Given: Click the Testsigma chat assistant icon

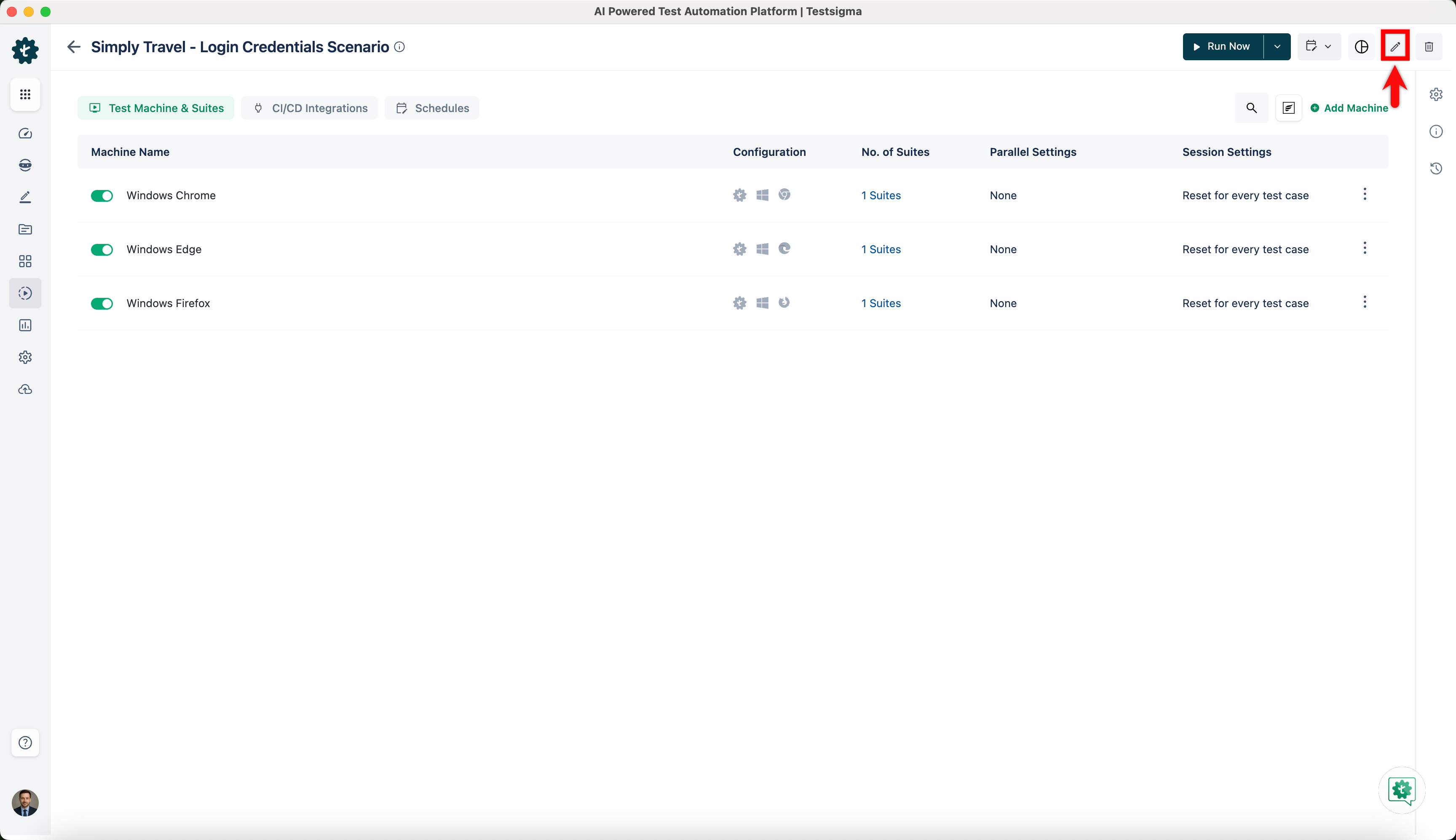Looking at the screenshot, I should pyautogui.click(x=1401, y=790).
